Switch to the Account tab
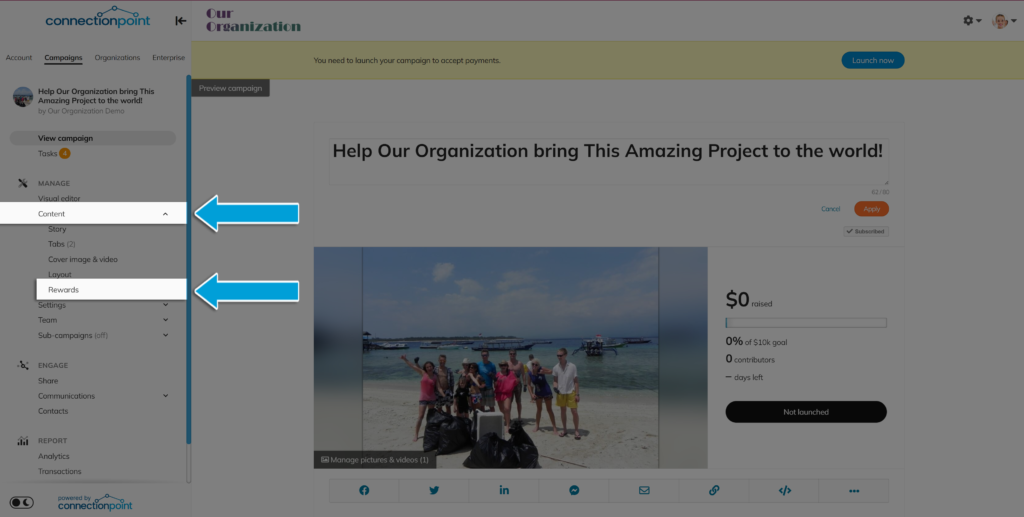 (x=19, y=57)
